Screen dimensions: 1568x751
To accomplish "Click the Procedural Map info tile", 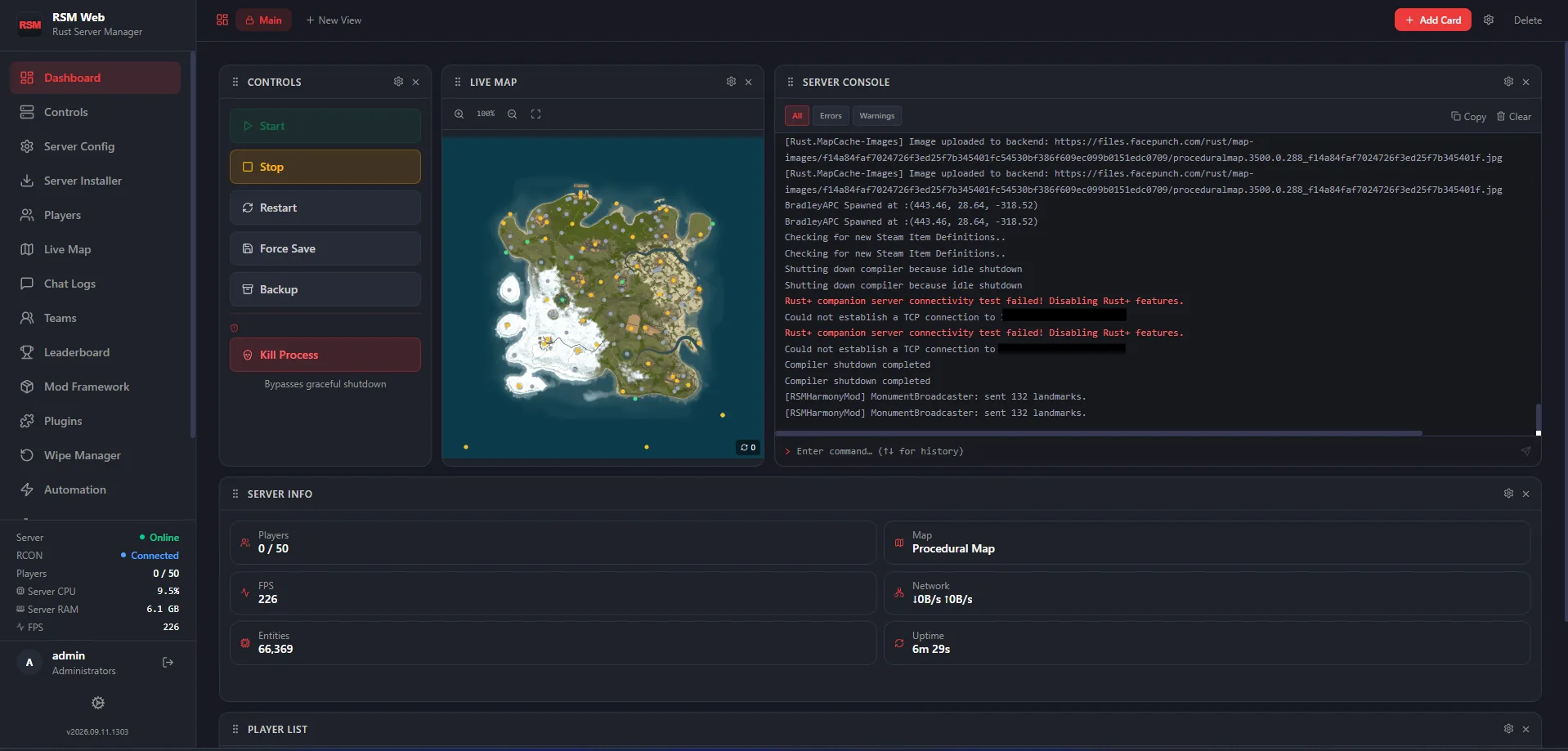I will (1207, 543).
